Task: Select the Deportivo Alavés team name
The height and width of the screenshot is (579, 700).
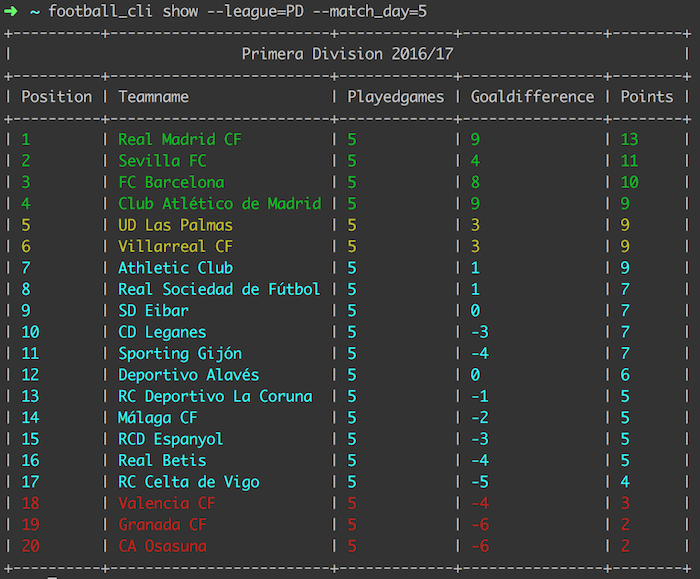Action: pyautogui.click(x=188, y=375)
